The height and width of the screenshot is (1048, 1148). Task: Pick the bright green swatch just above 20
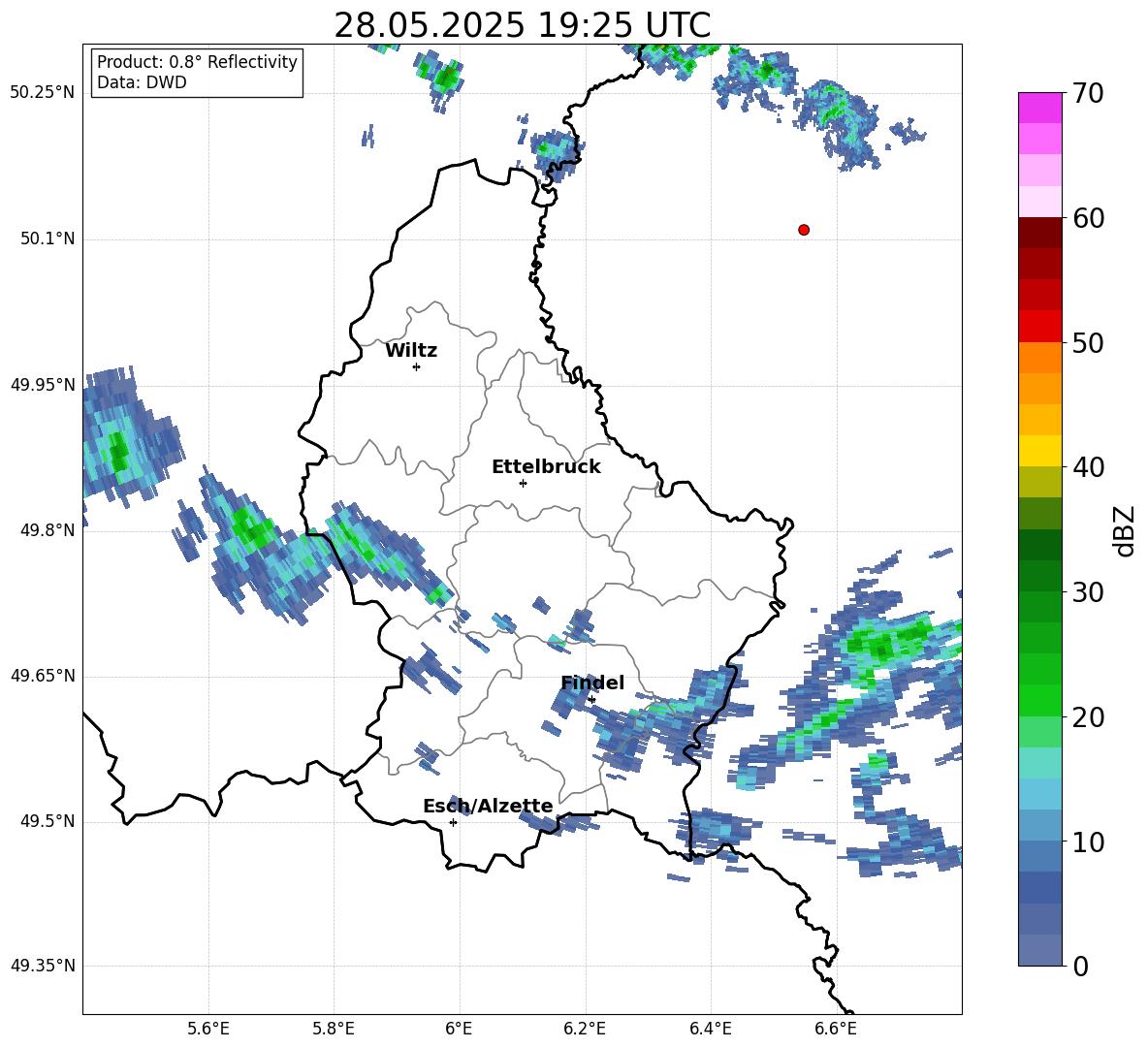tap(1039, 700)
